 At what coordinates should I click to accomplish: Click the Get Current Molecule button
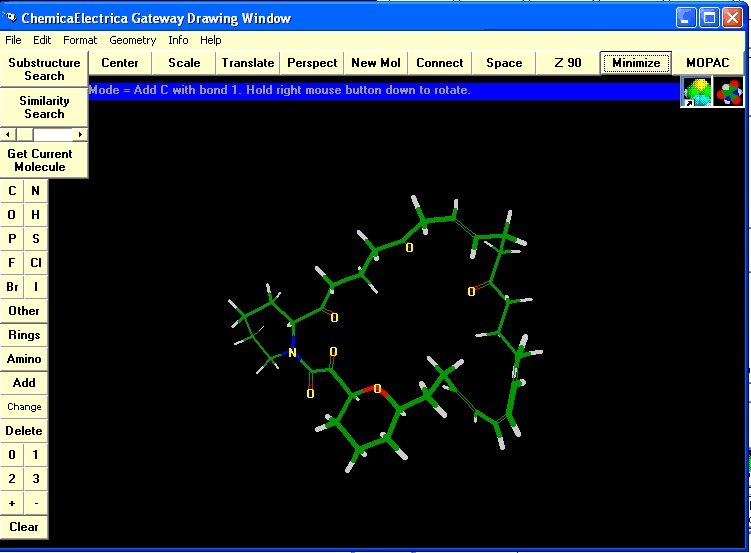(44, 160)
